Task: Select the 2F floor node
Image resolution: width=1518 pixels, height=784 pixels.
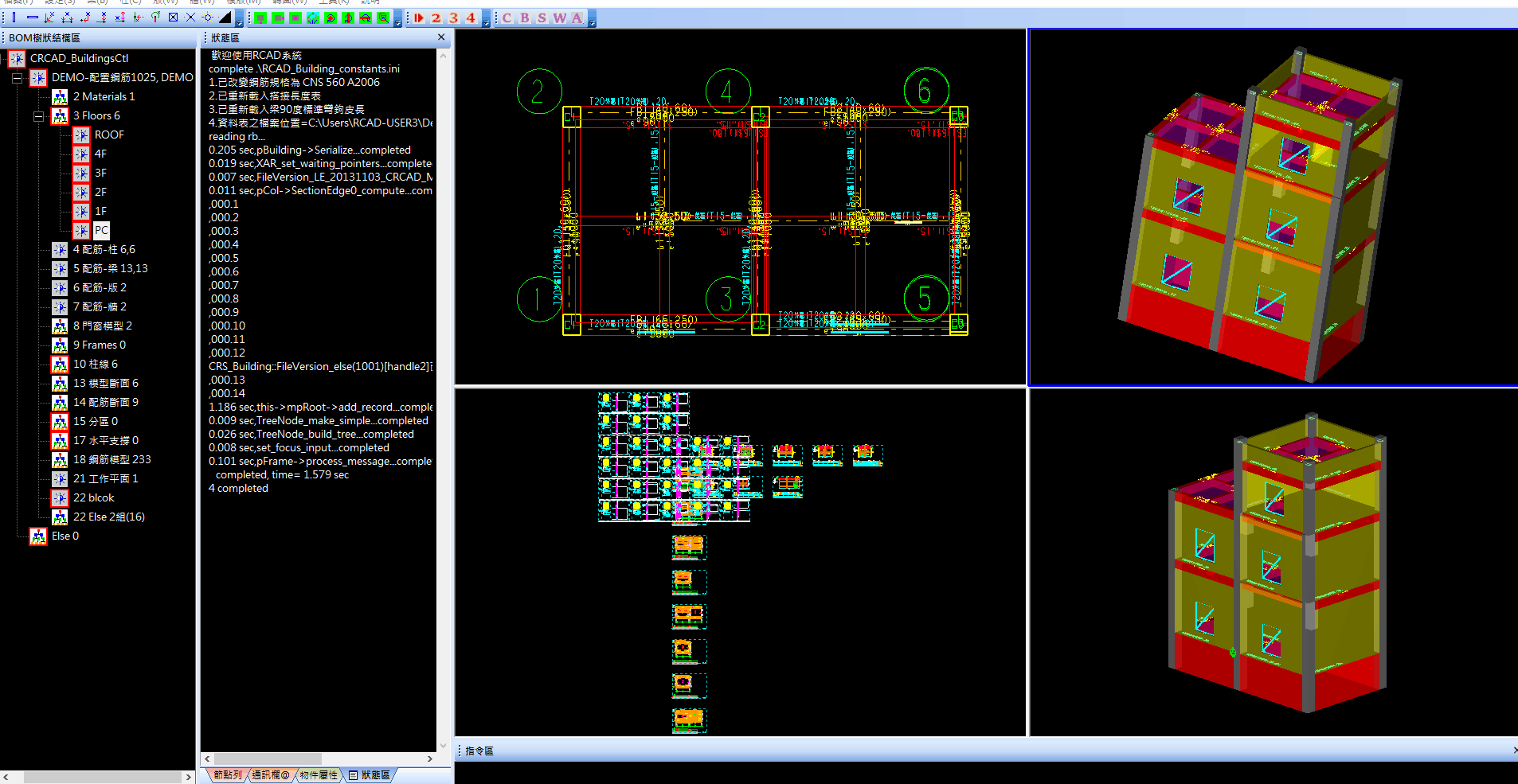Action: click(100, 192)
